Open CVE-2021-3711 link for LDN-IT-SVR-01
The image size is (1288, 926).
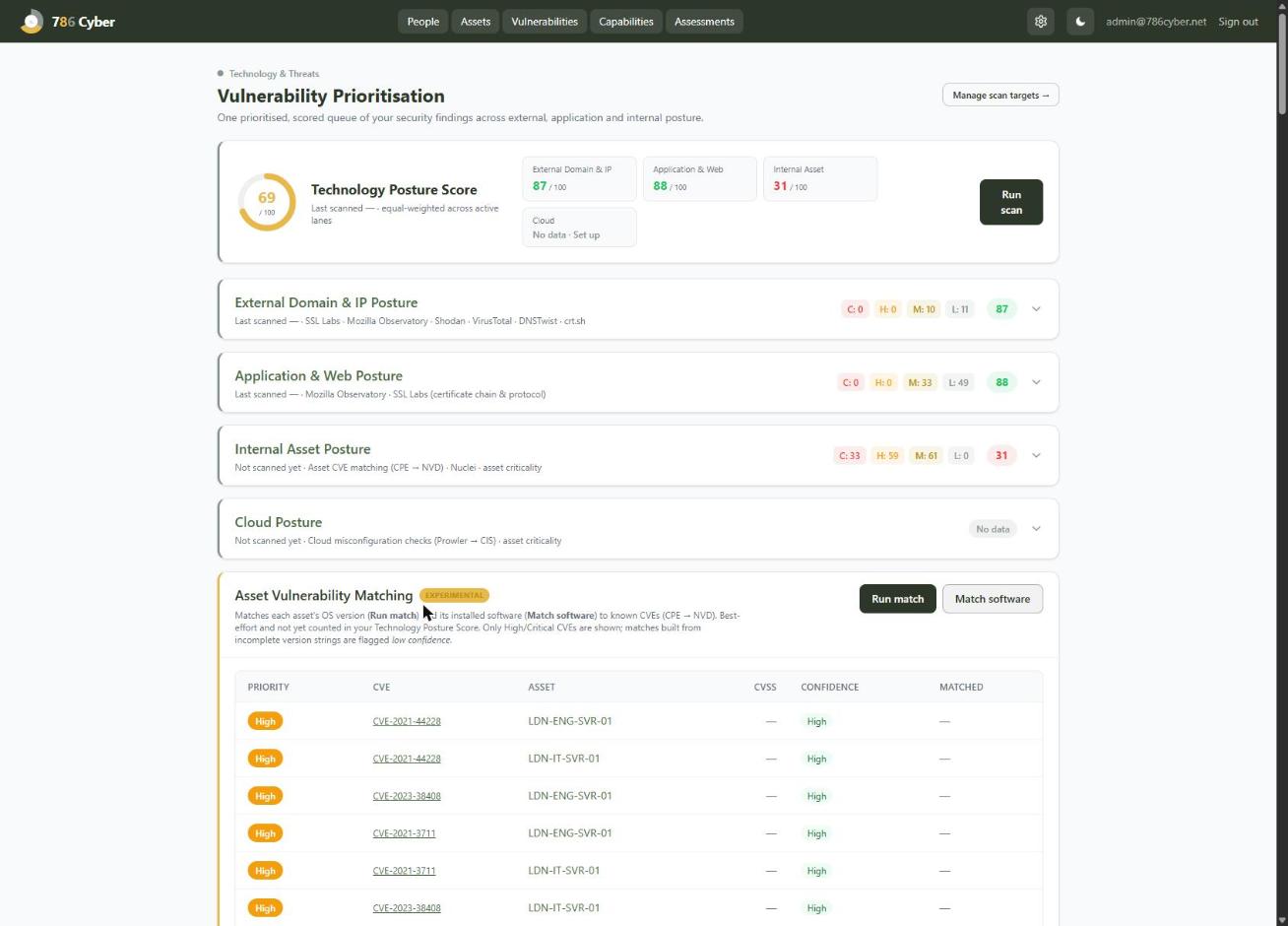point(404,871)
